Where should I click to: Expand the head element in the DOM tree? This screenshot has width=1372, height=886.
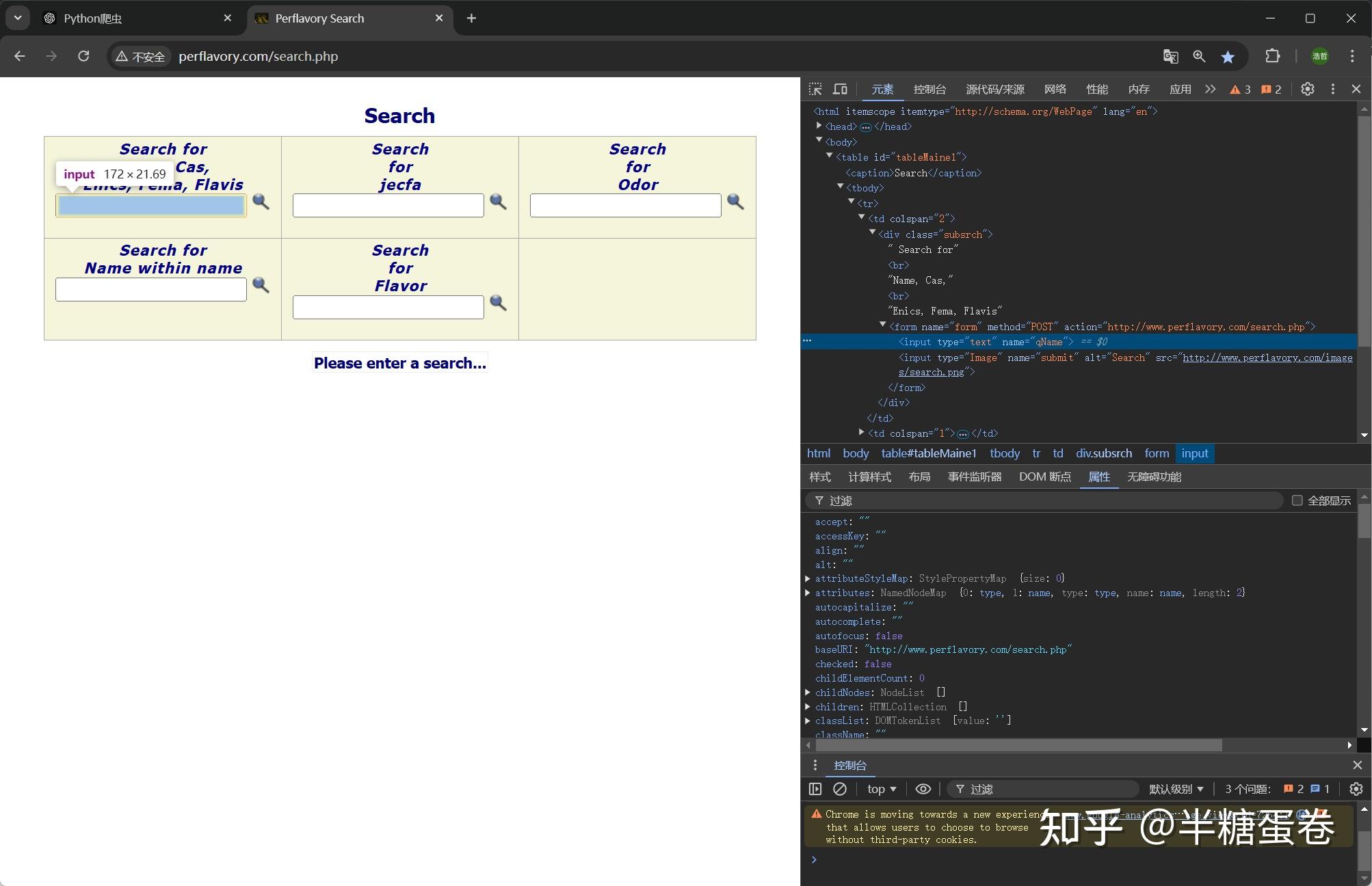819,126
